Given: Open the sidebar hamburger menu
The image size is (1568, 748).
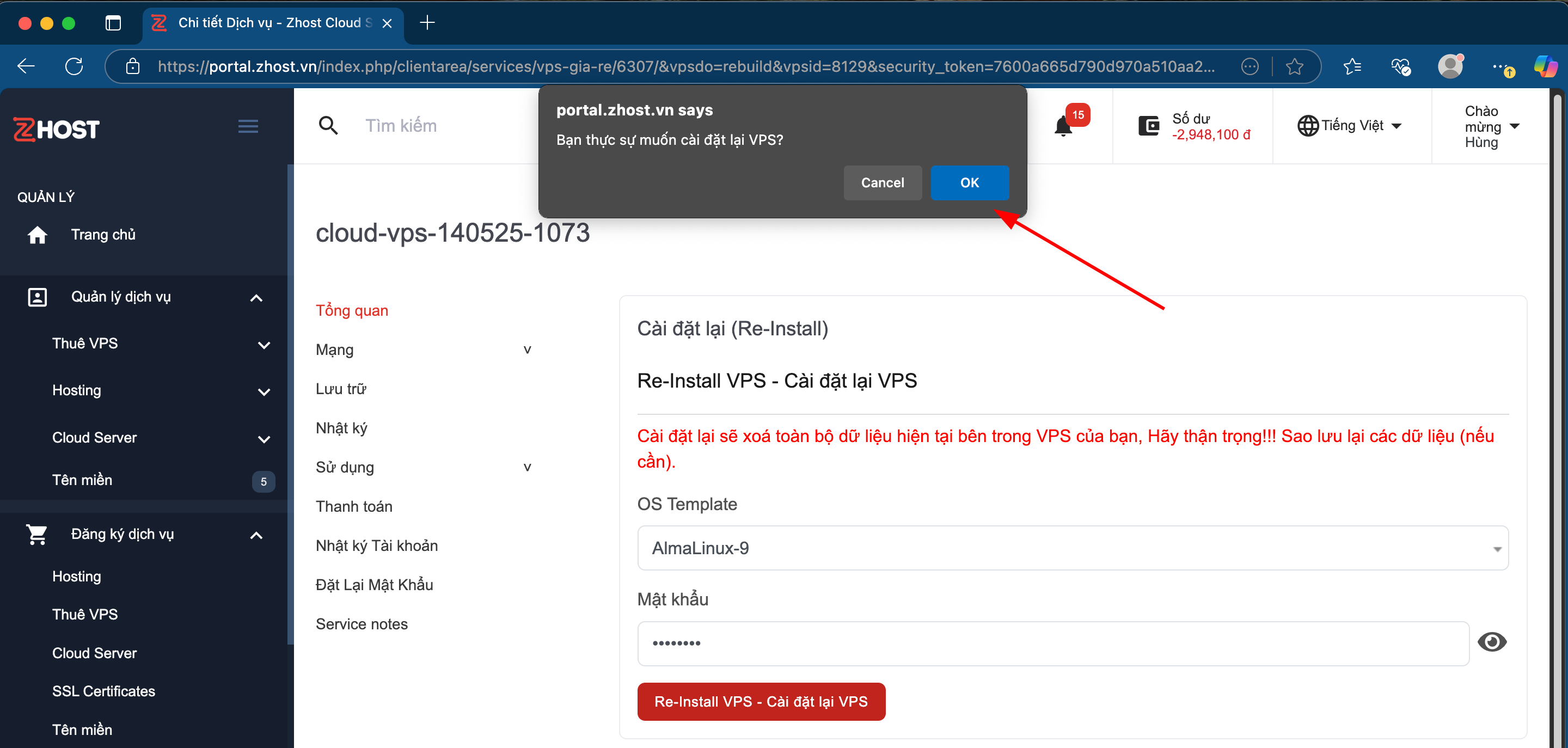Looking at the screenshot, I should (248, 126).
